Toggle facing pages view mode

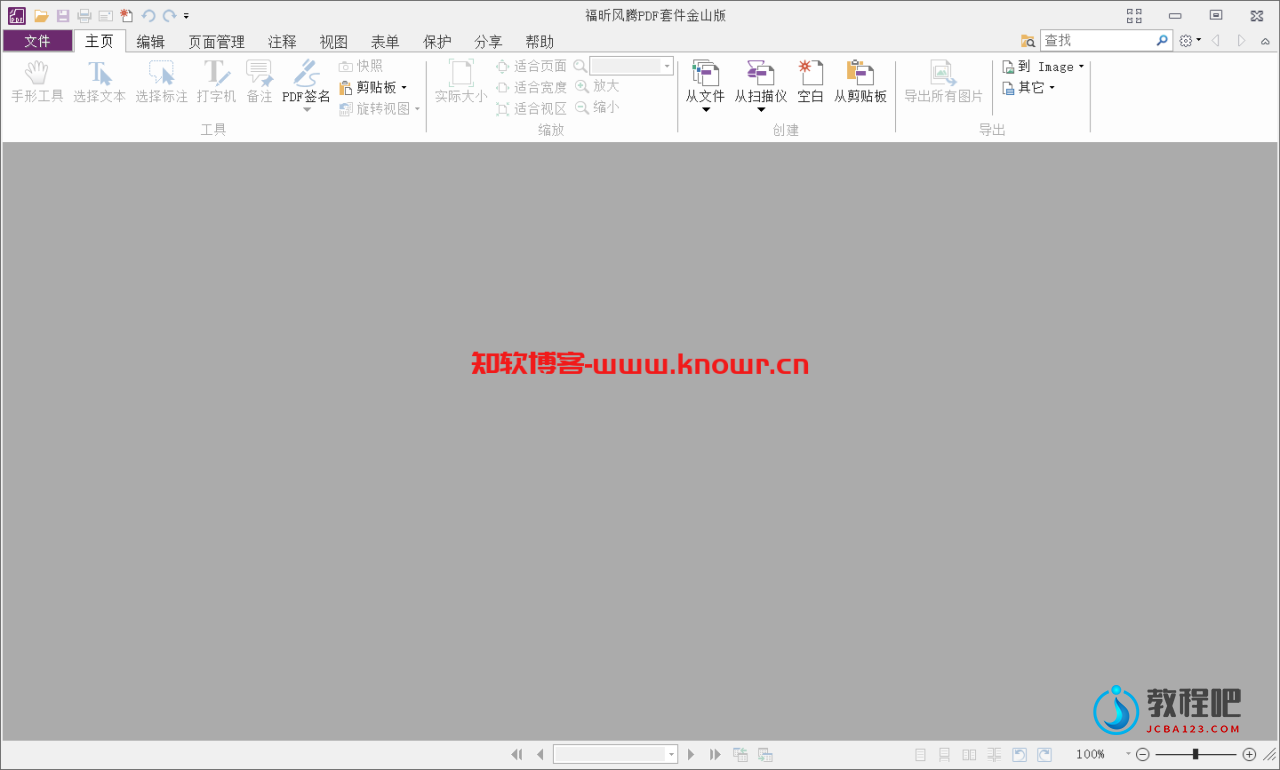pos(969,754)
